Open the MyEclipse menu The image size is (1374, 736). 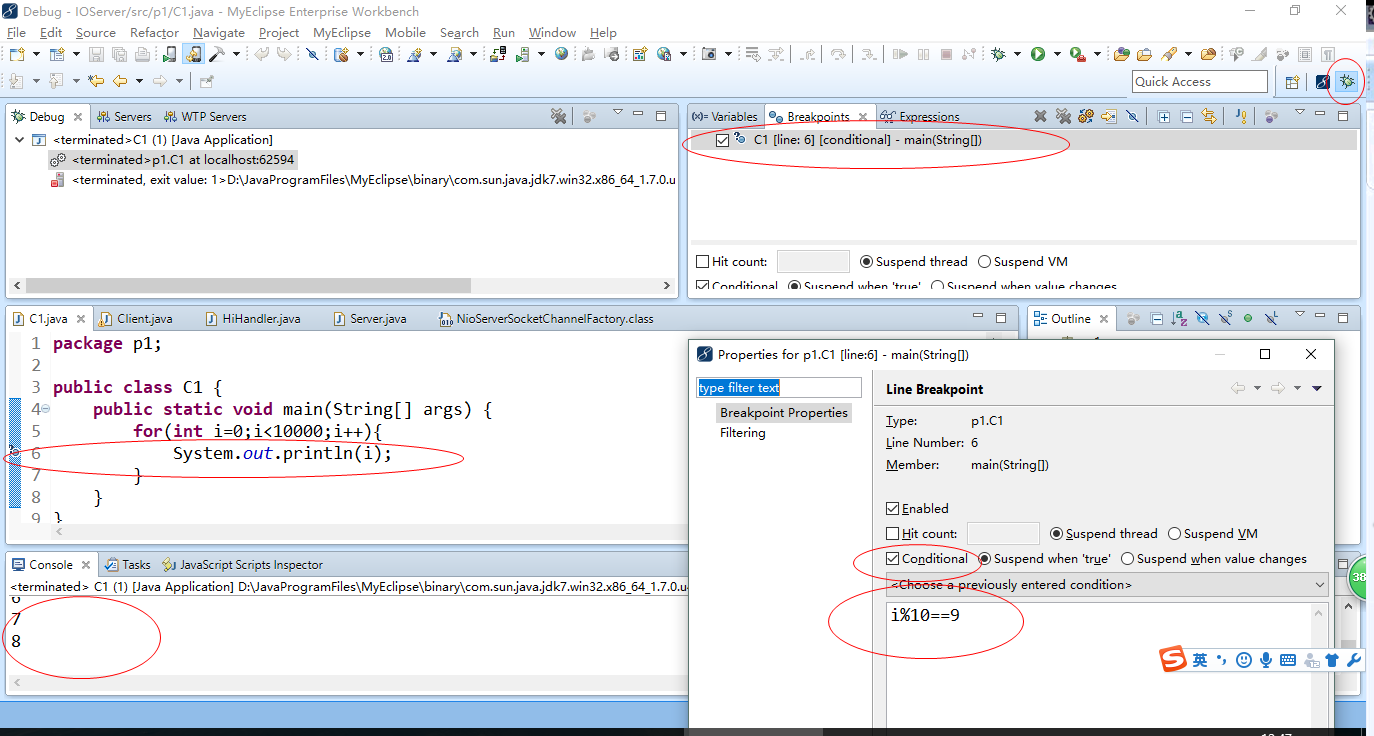[x=342, y=33]
